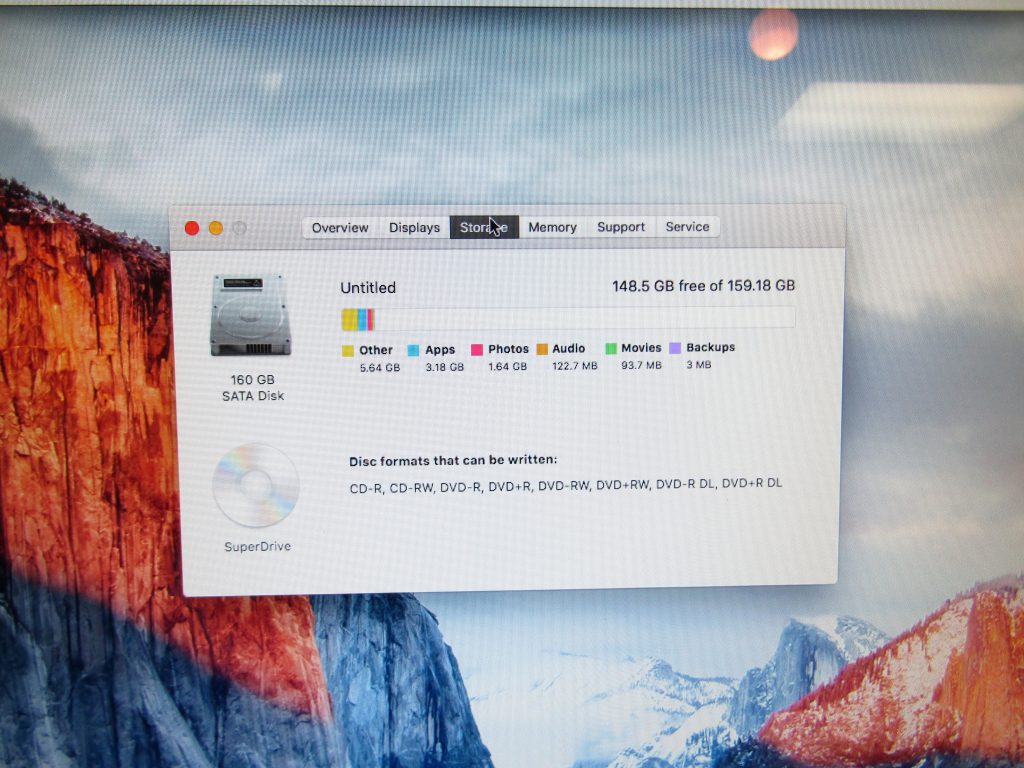Open the Service tab
This screenshot has height=768, width=1024.
[x=687, y=227]
